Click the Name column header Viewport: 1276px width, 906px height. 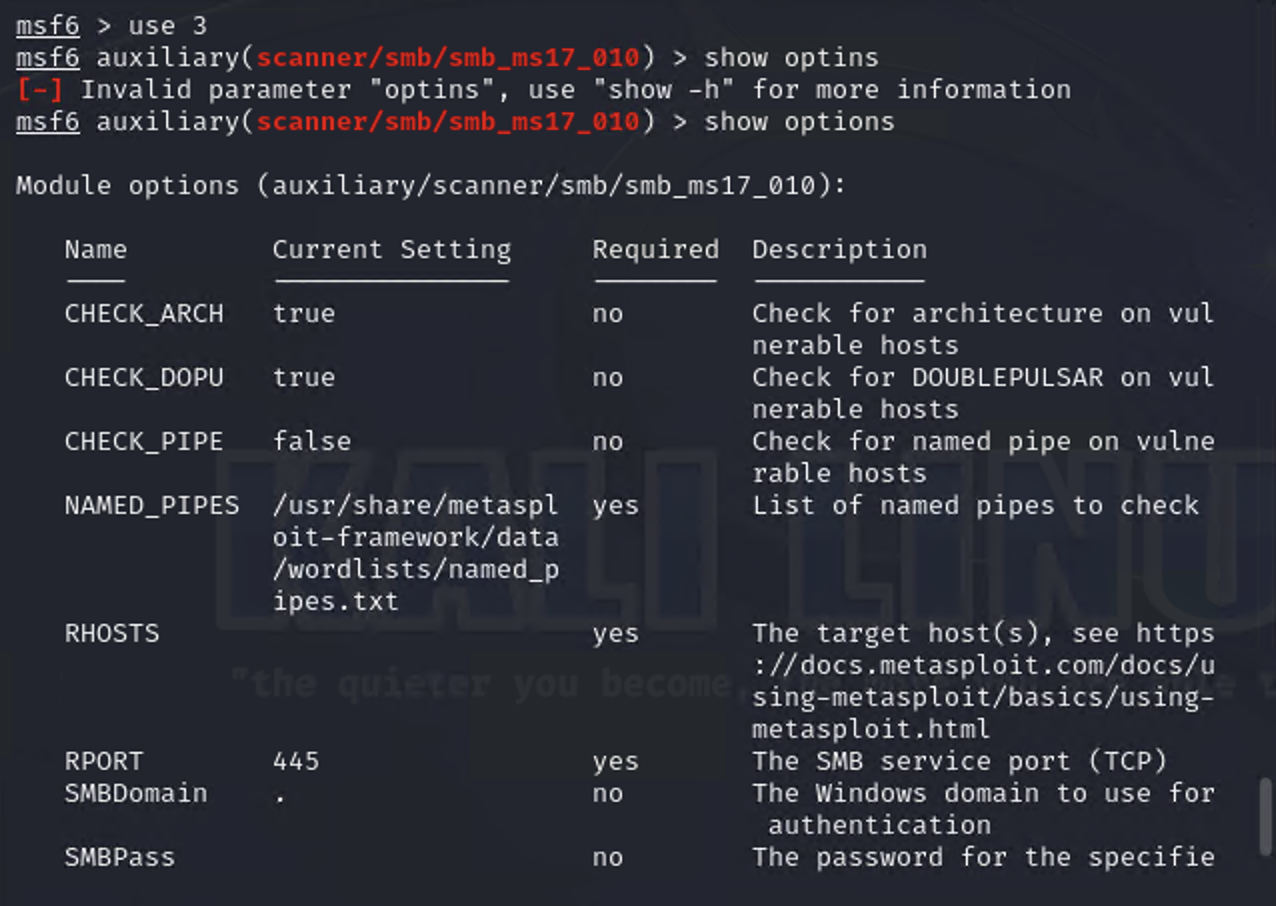96,249
